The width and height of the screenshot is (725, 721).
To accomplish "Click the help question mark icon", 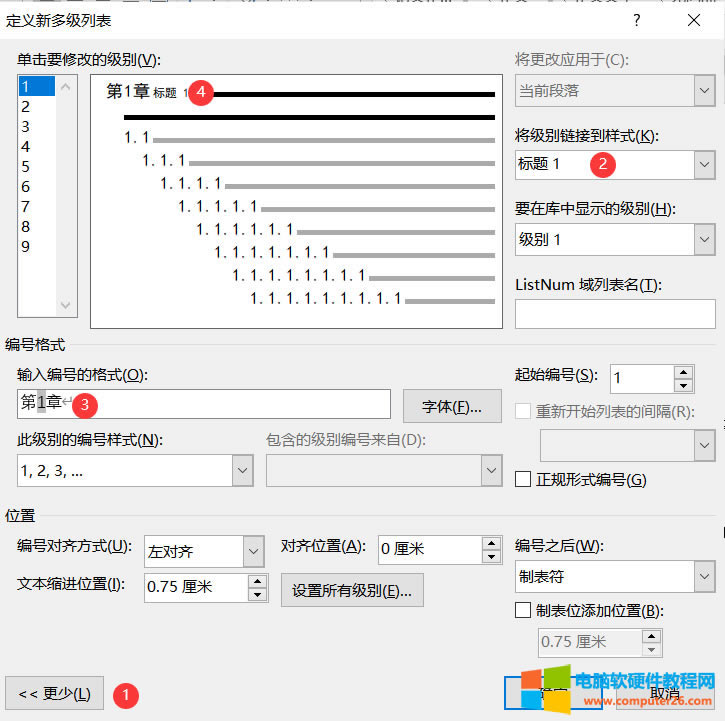I will click(x=637, y=20).
